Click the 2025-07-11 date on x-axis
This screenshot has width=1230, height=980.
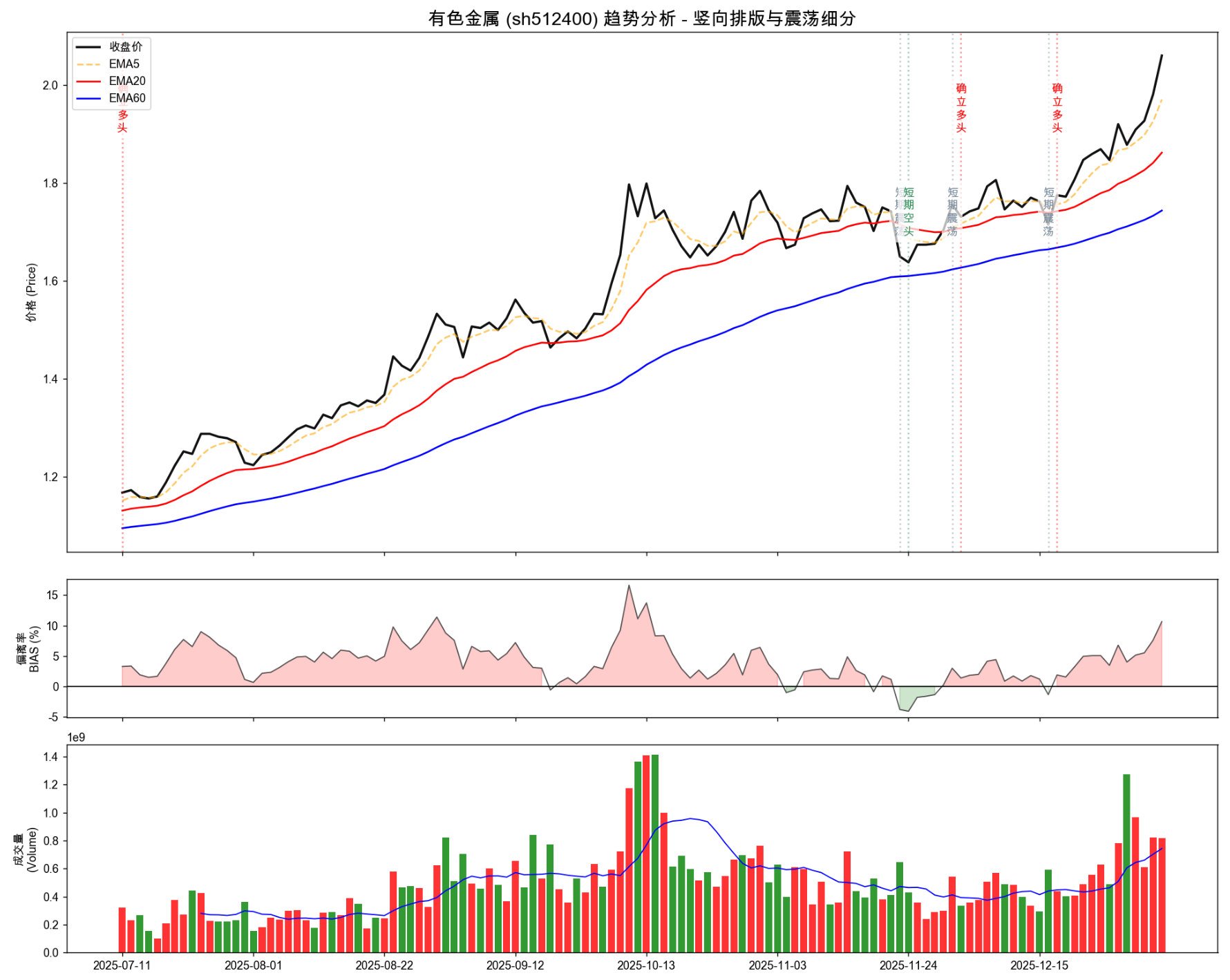click(x=122, y=965)
